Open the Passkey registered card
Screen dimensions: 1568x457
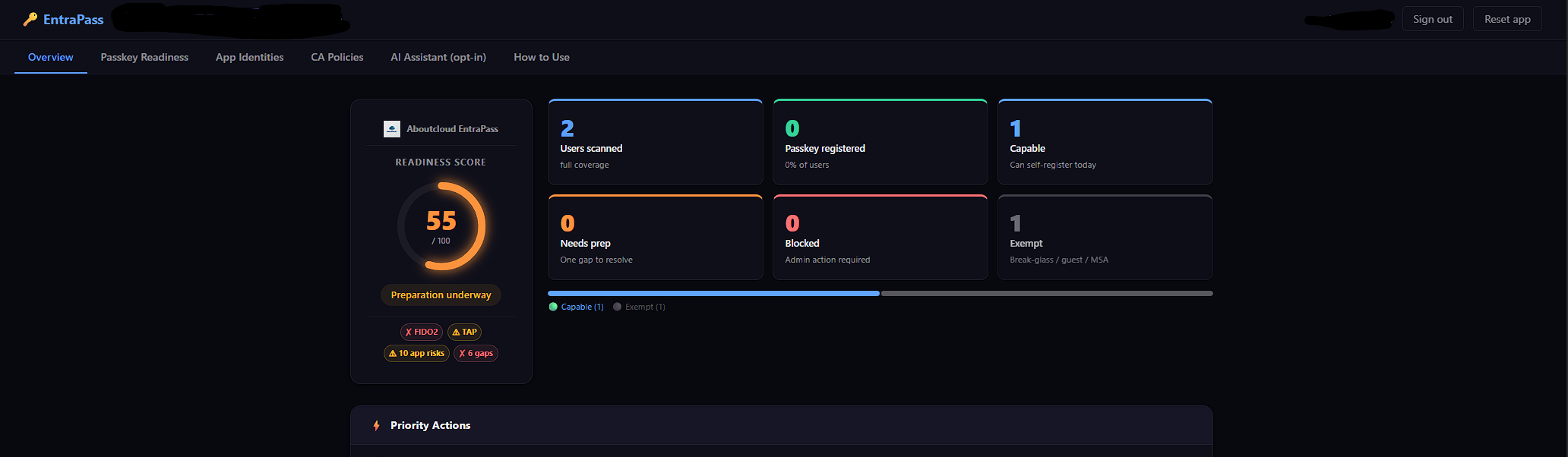pos(880,142)
